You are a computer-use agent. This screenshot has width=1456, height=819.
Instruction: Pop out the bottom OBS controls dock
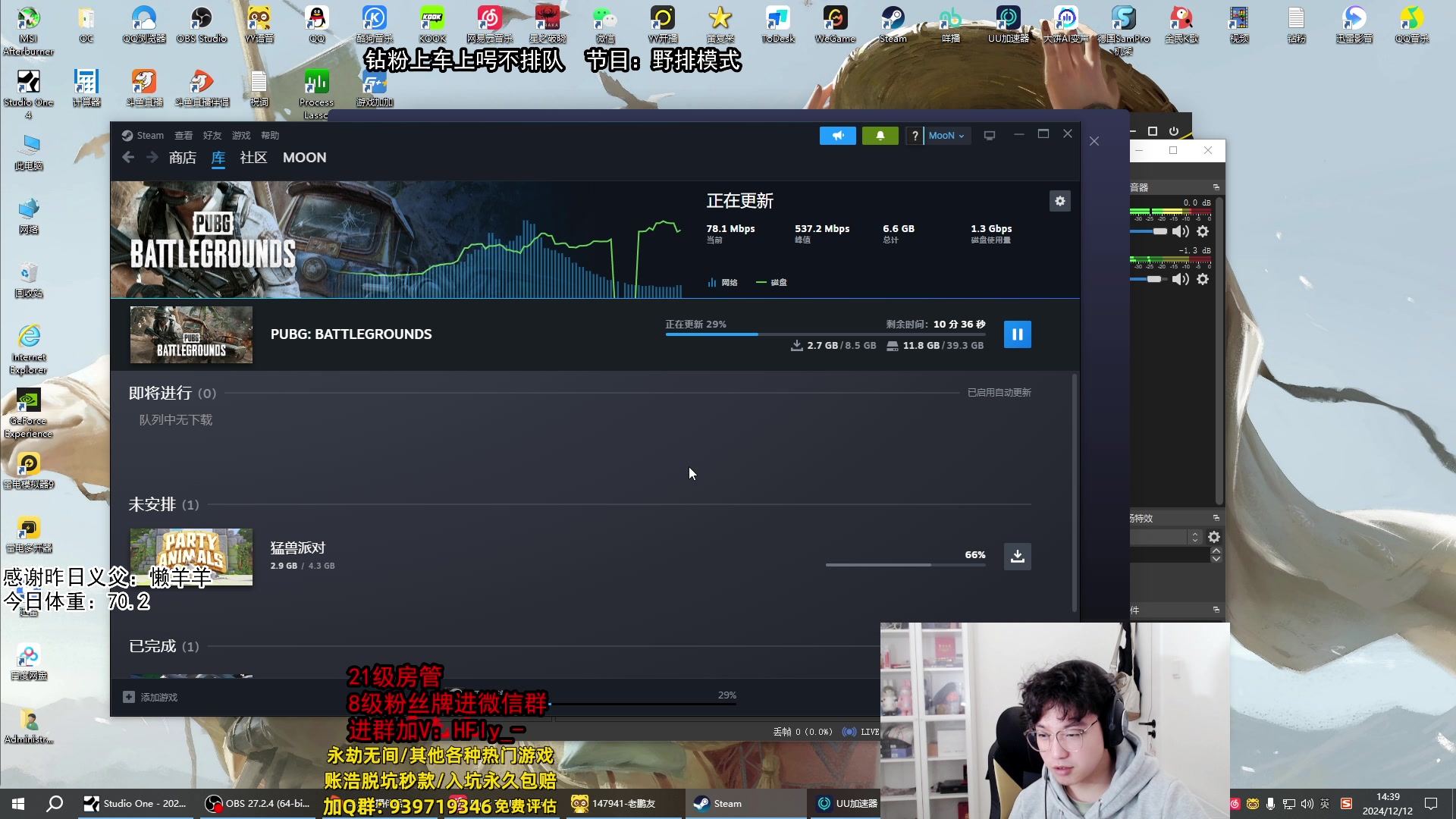pyautogui.click(x=1216, y=610)
